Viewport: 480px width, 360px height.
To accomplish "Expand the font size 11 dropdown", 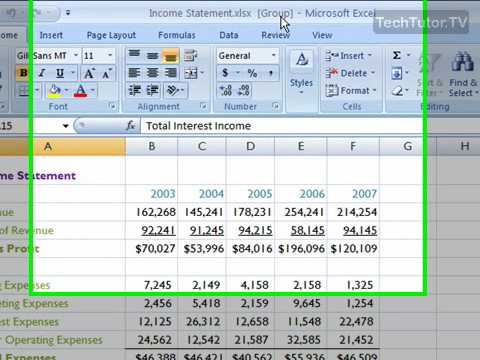I will pyautogui.click(x=110, y=55).
